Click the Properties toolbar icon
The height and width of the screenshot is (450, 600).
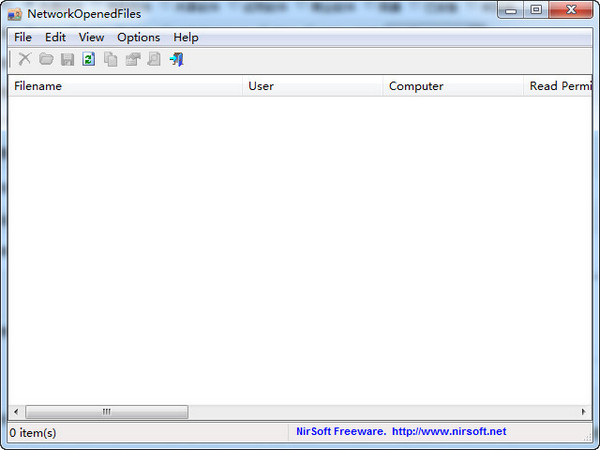[133, 59]
